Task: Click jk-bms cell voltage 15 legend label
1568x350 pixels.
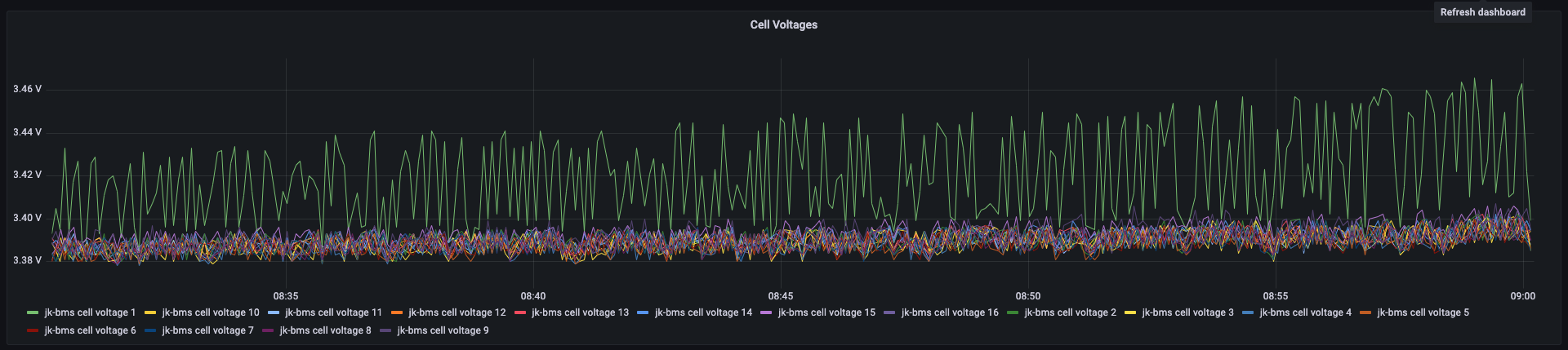Action: point(826,312)
